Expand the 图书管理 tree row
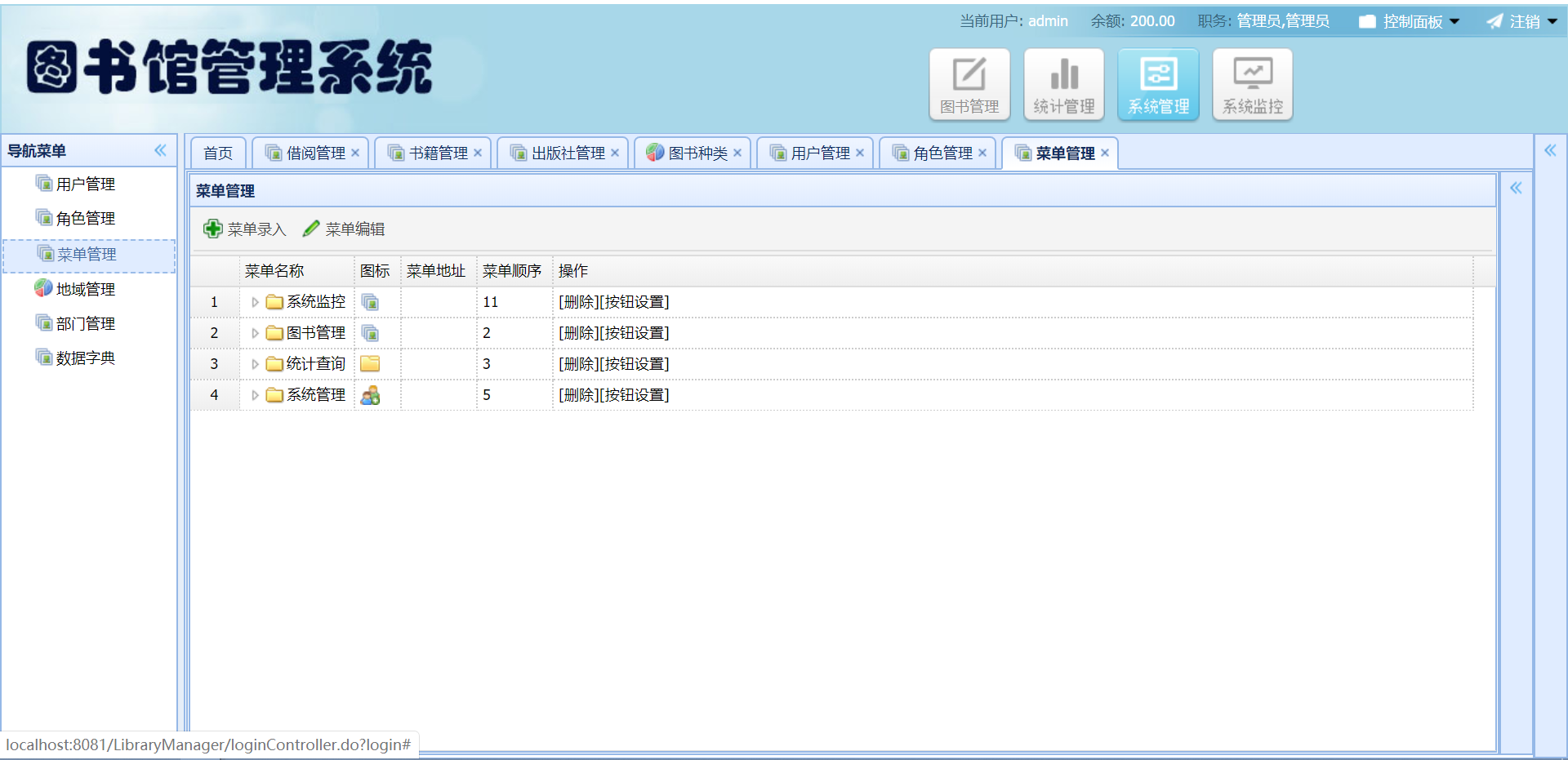The image size is (1568, 760). click(255, 333)
